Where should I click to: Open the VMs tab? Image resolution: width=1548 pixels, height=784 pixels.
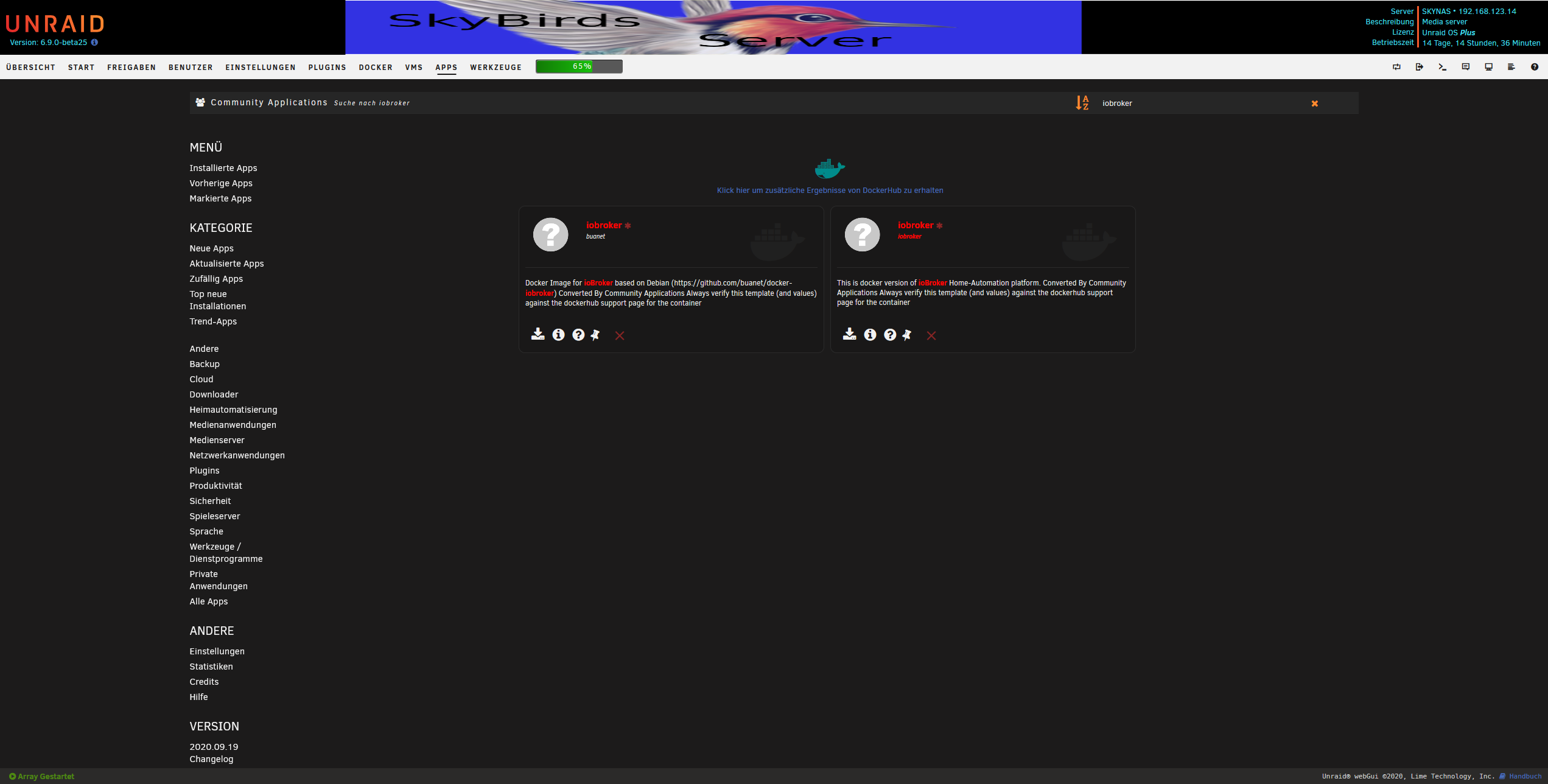click(x=414, y=68)
